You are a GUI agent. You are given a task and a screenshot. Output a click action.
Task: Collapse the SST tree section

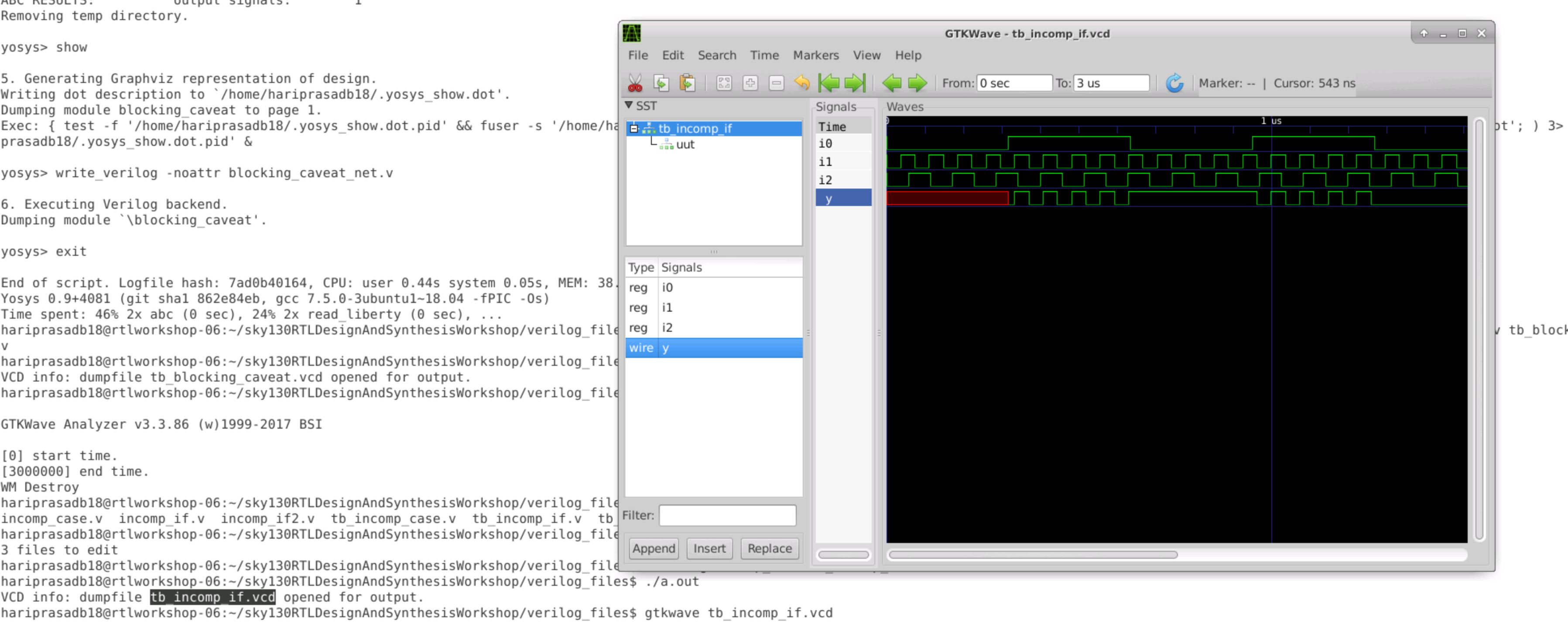[630, 105]
